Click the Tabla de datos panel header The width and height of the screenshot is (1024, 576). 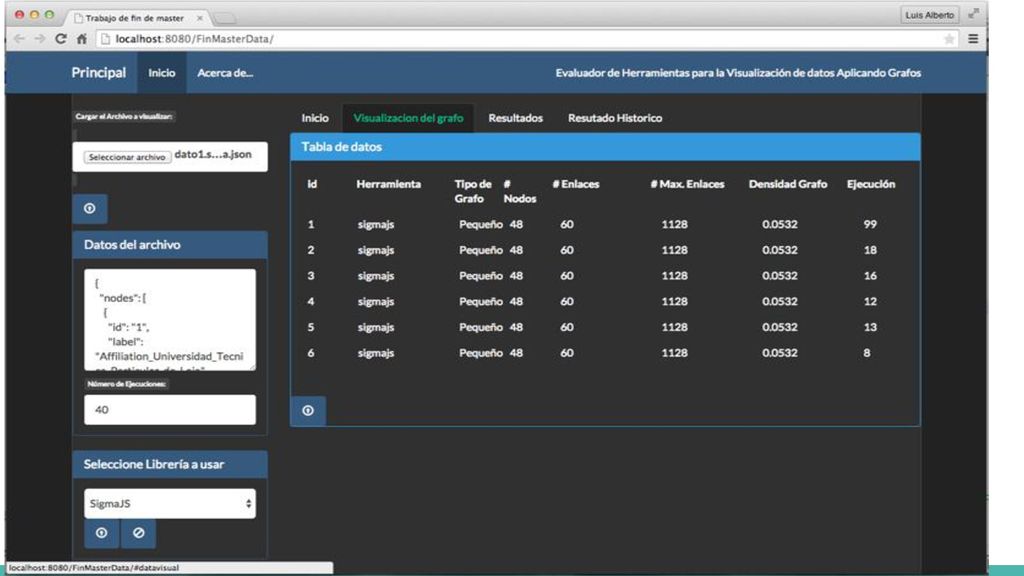pyautogui.click(x=605, y=147)
